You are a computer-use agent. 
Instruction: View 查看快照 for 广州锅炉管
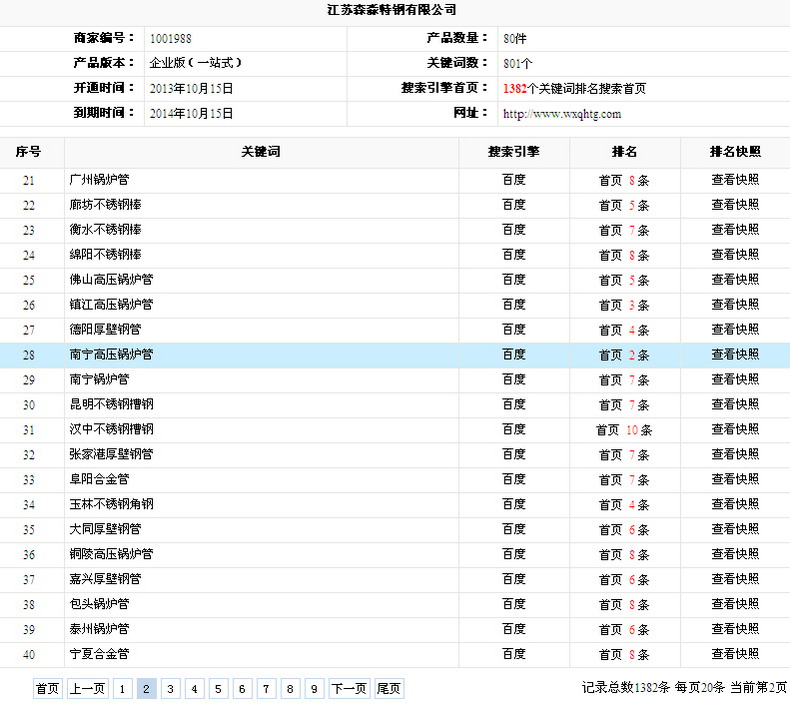(x=735, y=180)
